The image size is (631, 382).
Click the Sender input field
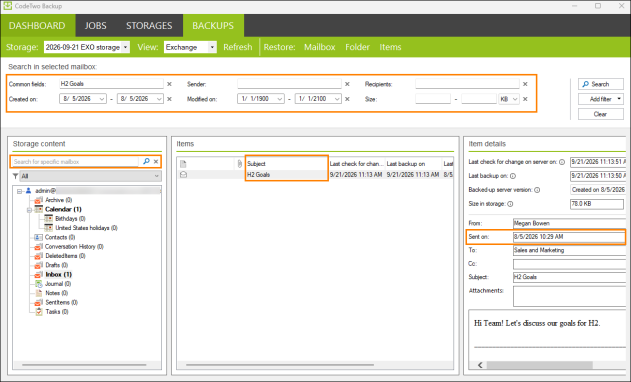click(x=289, y=84)
